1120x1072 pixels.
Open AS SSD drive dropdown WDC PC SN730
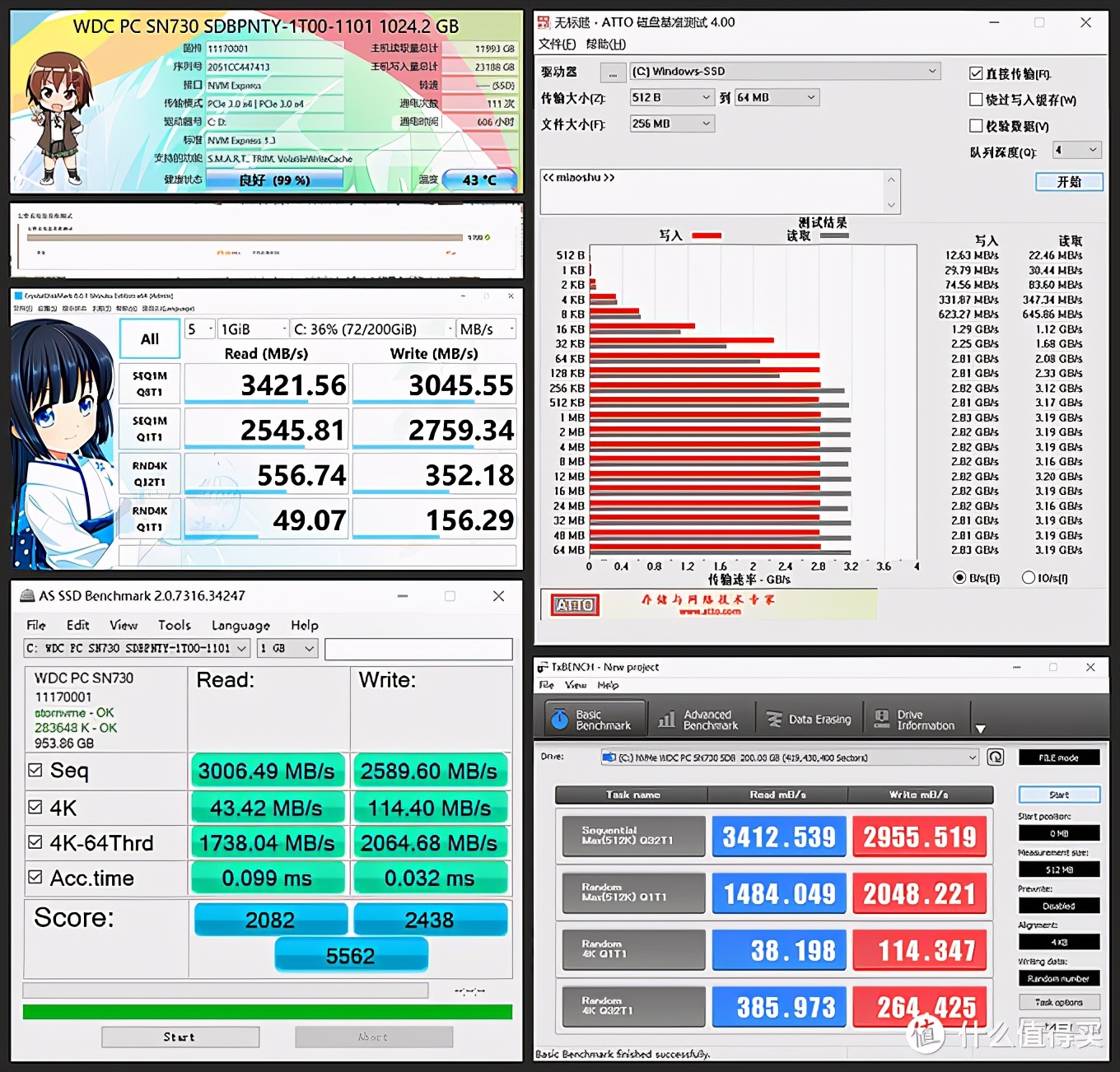click(137, 649)
